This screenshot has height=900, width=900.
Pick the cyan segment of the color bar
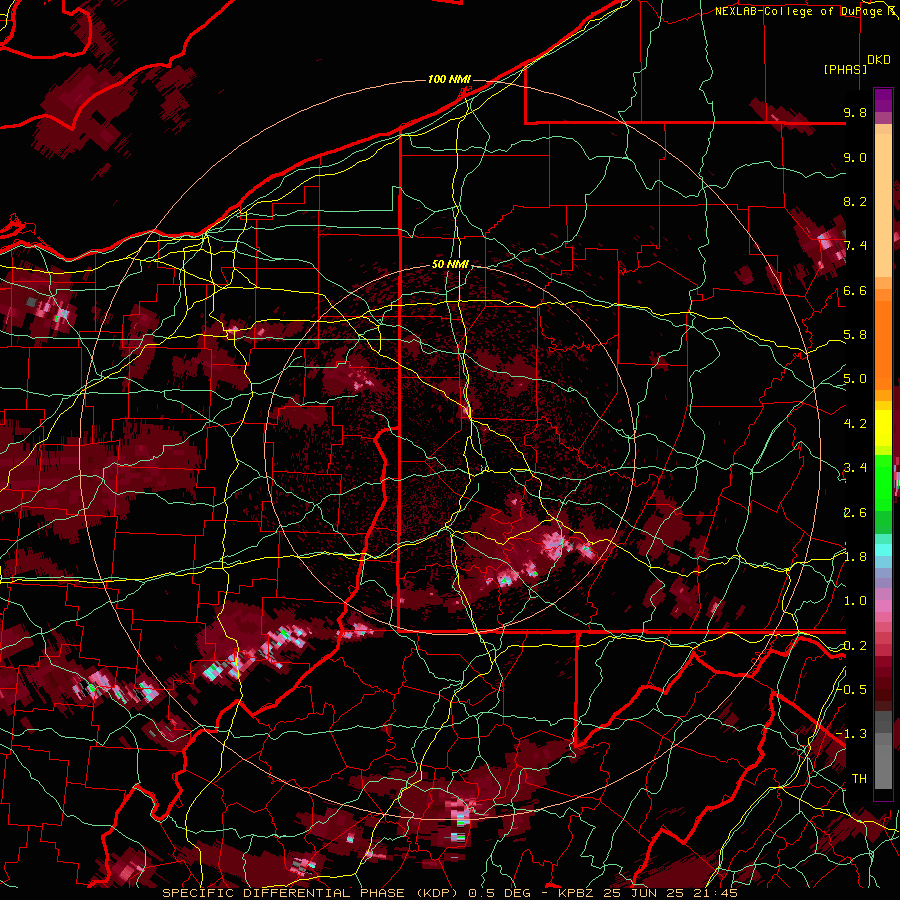click(x=883, y=549)
